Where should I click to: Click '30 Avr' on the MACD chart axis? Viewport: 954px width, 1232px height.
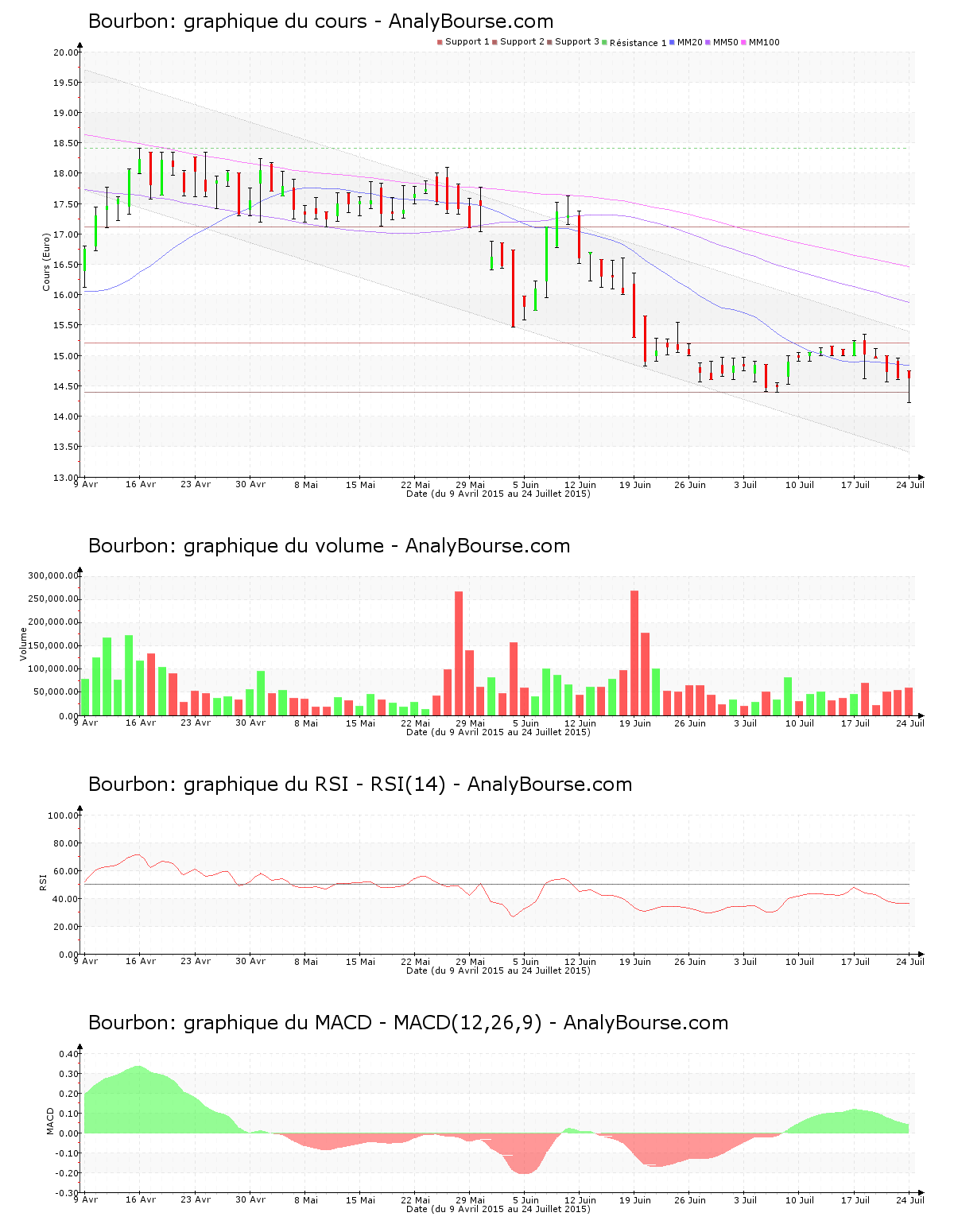pyautogui.click(x=250, y=1200)
